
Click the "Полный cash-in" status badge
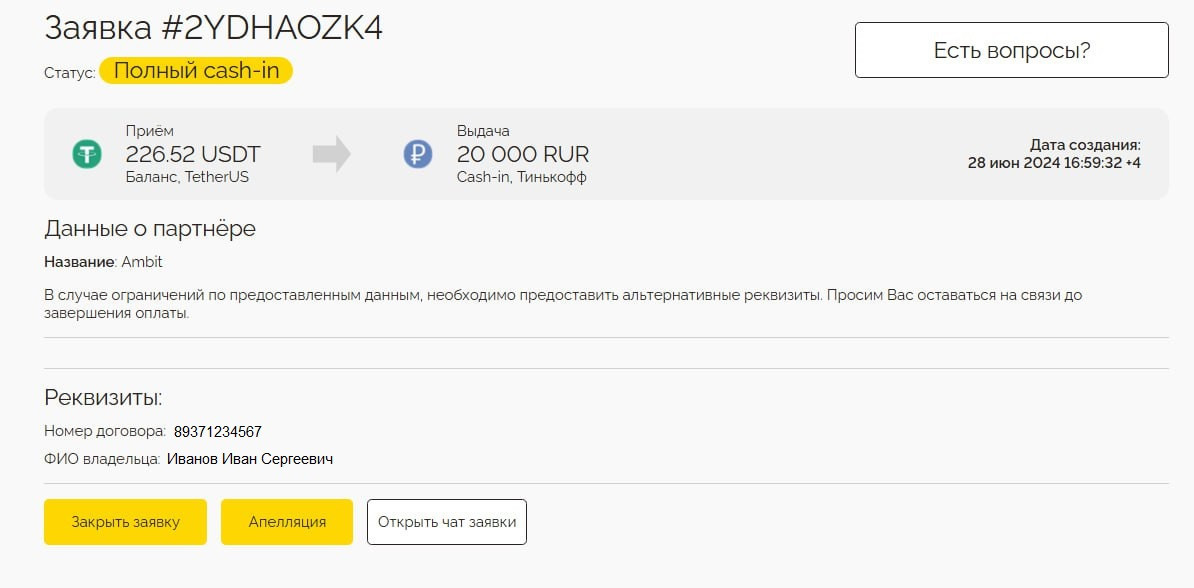pos(196,71)
